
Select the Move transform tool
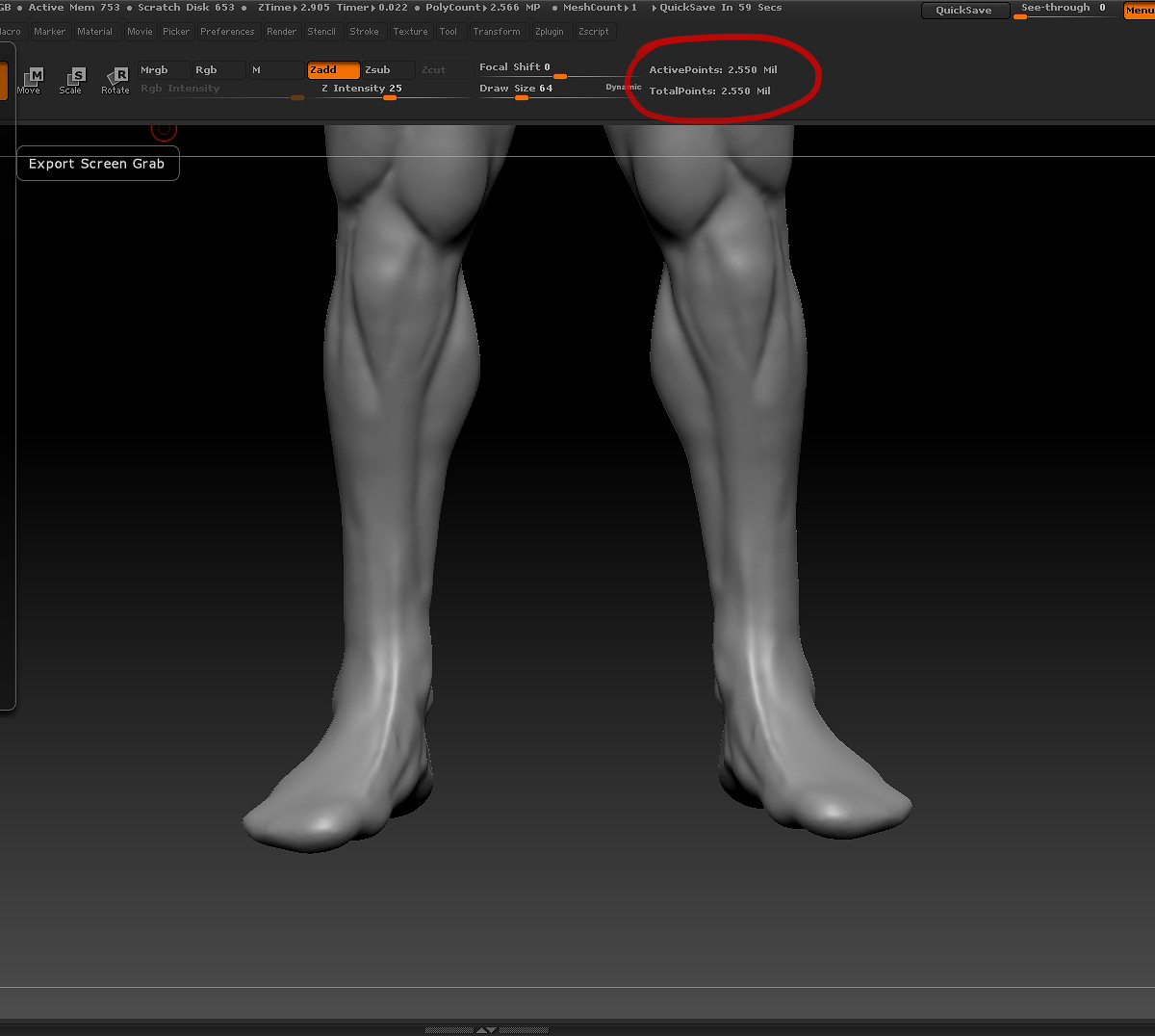pyautogui.click(x=29, y=80)
